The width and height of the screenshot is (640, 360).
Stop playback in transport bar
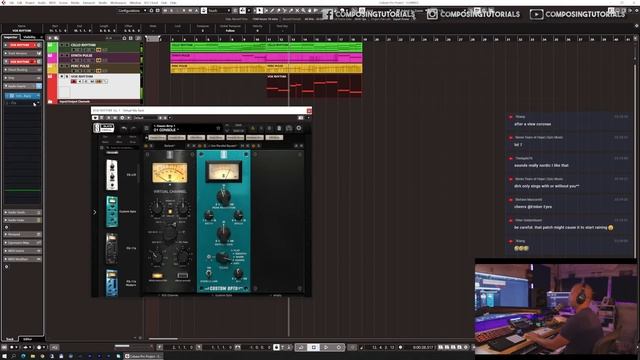click(313, 347)
